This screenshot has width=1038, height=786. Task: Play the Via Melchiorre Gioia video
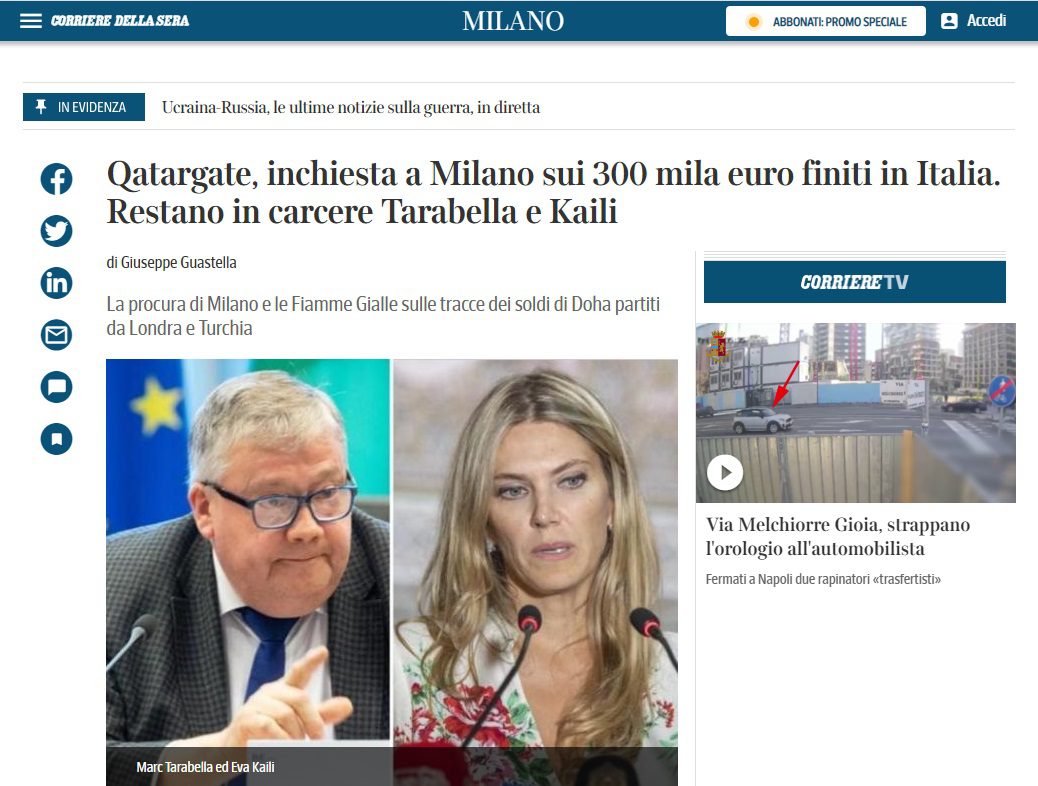pos(725,473)
